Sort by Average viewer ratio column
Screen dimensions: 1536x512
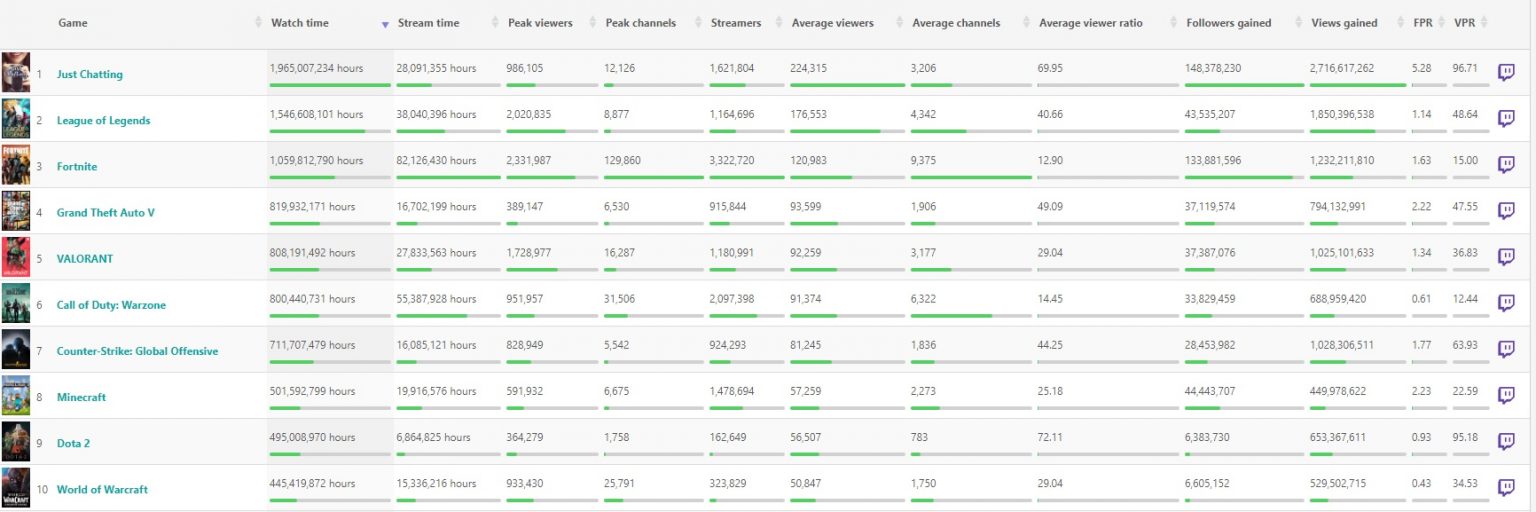click(1091, 23)
